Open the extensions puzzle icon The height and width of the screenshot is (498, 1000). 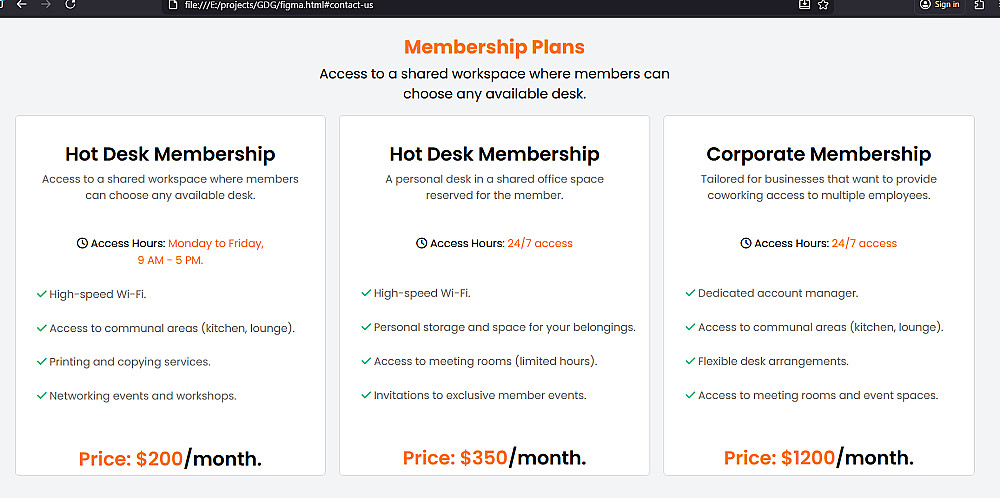(x=980, y=4)
